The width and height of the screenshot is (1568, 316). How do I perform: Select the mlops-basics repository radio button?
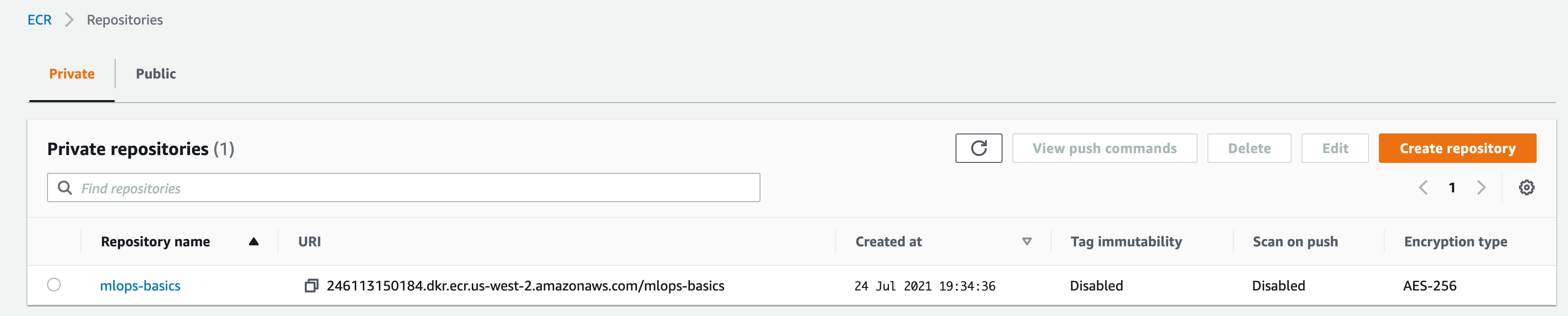click(54, 285)
